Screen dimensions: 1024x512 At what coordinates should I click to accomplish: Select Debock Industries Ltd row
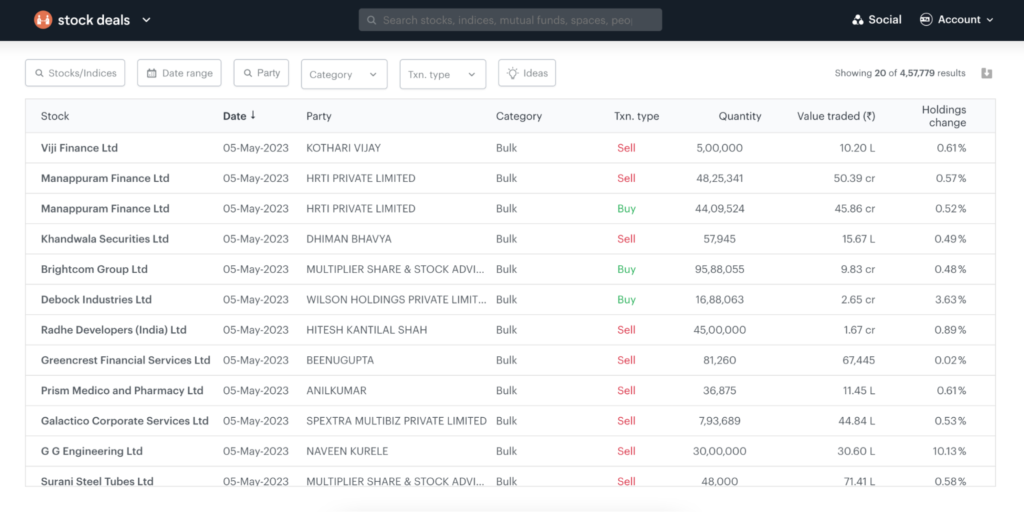pyautogui.click(x=96, y=299)
